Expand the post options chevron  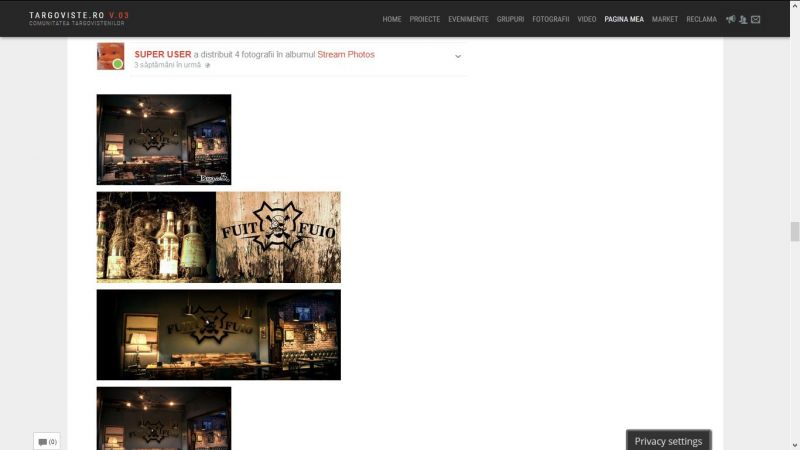click(x=458, y=56)
